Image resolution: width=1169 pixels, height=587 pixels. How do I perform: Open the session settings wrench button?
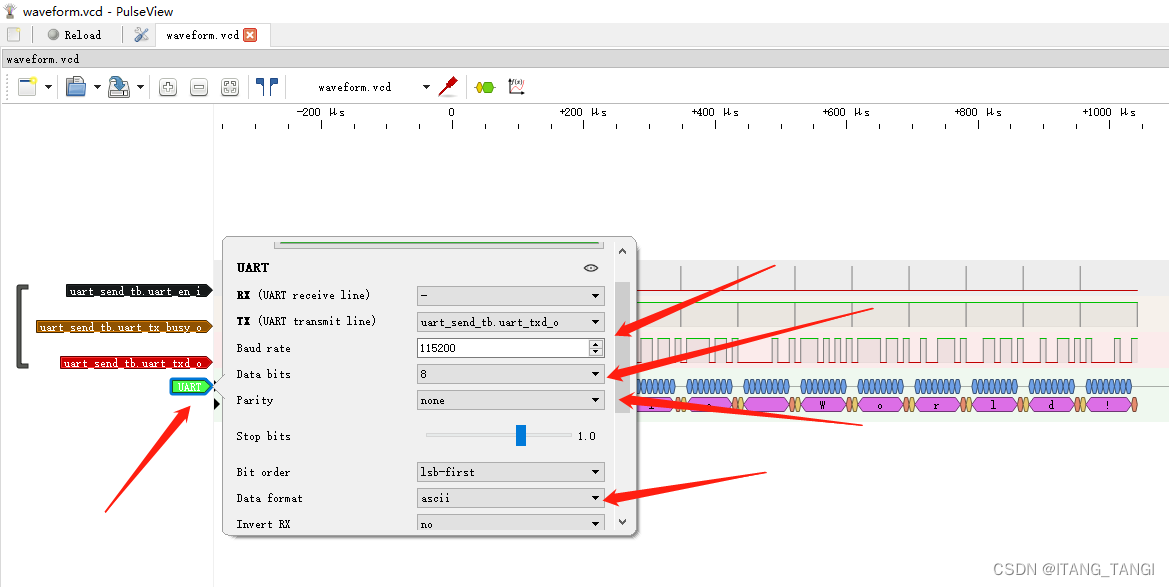click(x=140, y=33)
